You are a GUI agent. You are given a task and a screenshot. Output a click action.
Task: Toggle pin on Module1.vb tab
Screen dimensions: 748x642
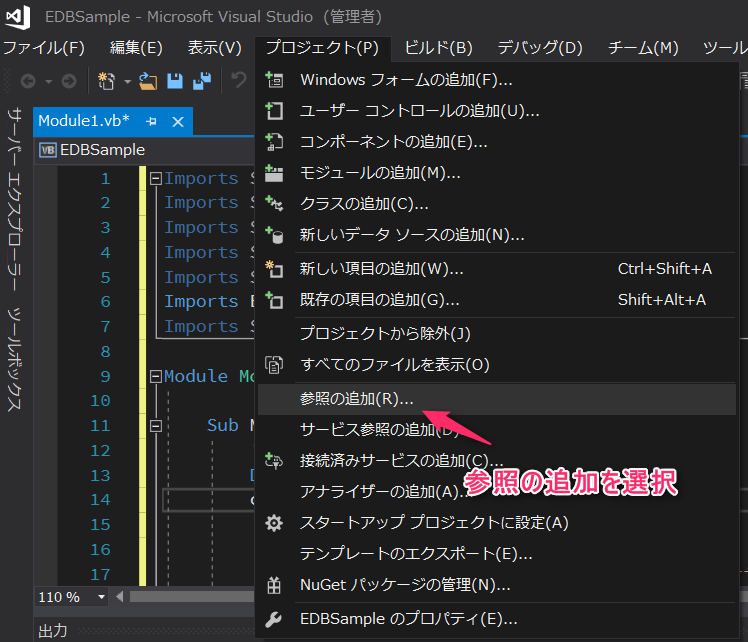pyautogui.click(x=152, y=121)
